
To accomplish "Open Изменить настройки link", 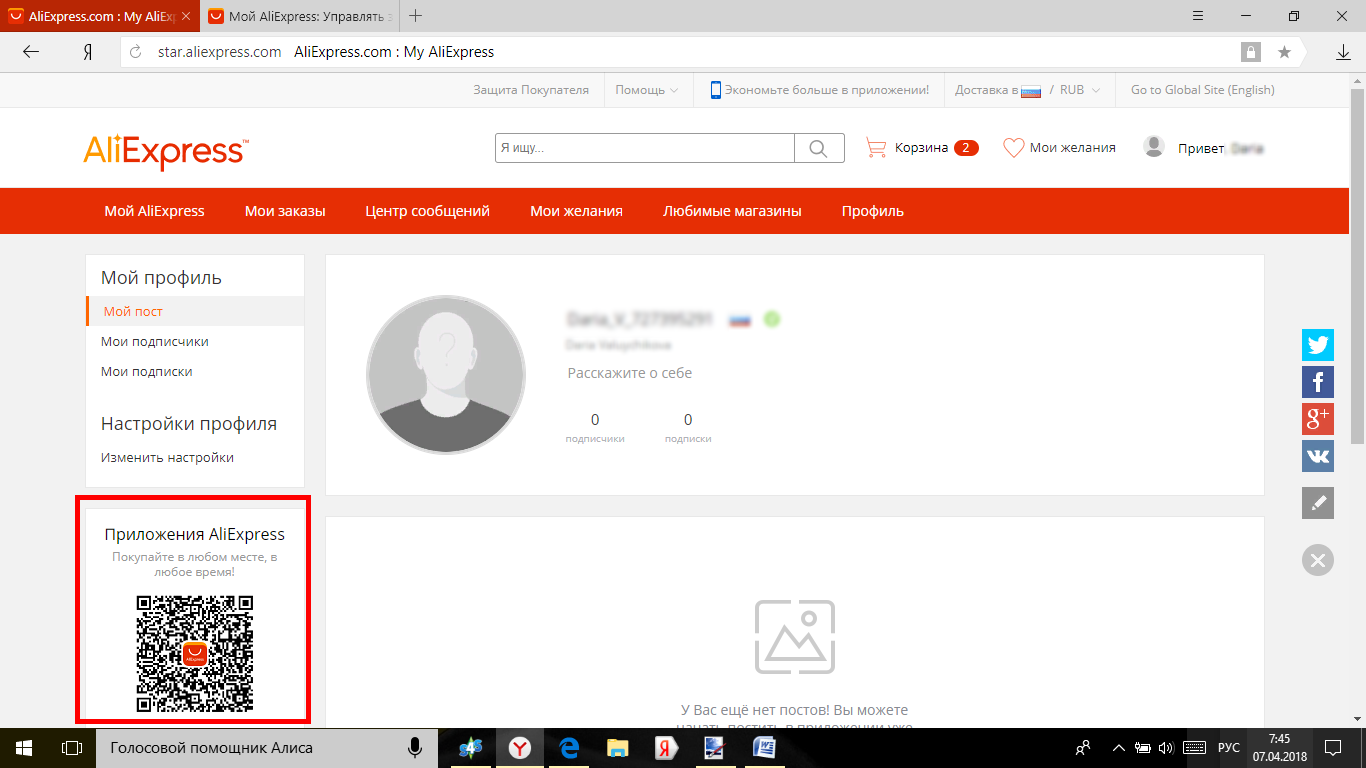I will point(167,457).
